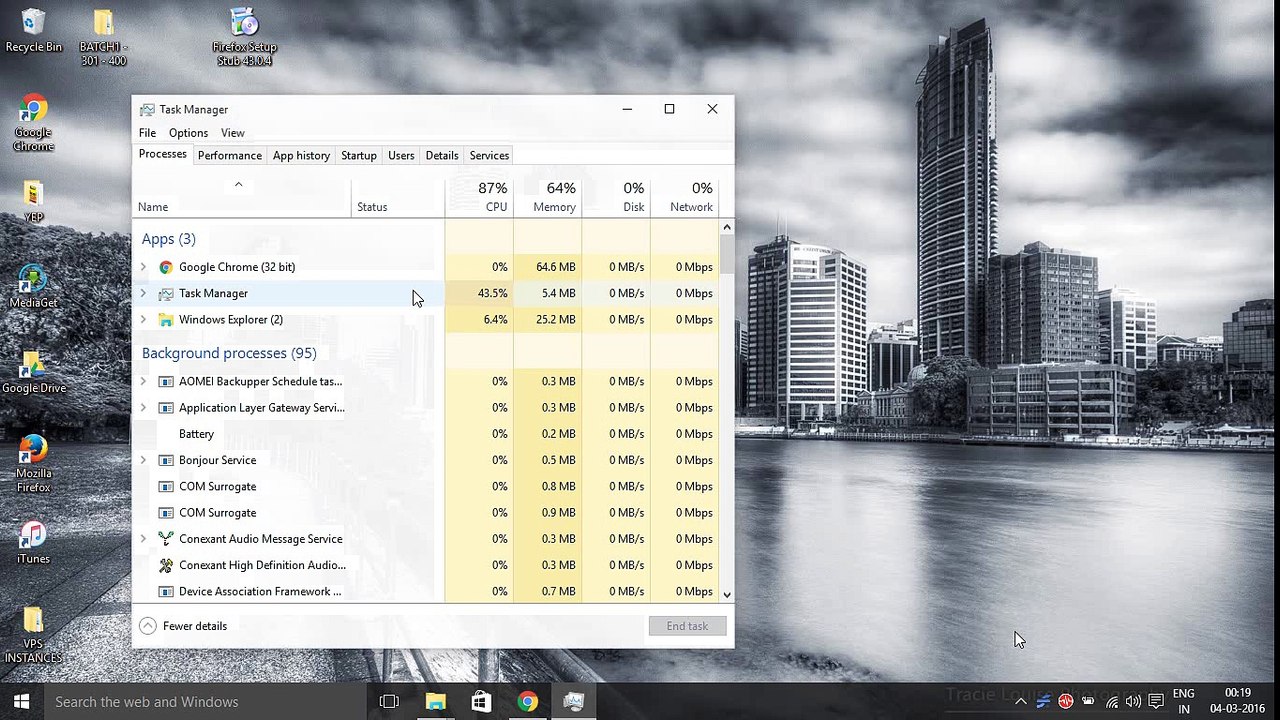
Task: Click the red heartbeat monitor tray icon
Action: 1066,702
